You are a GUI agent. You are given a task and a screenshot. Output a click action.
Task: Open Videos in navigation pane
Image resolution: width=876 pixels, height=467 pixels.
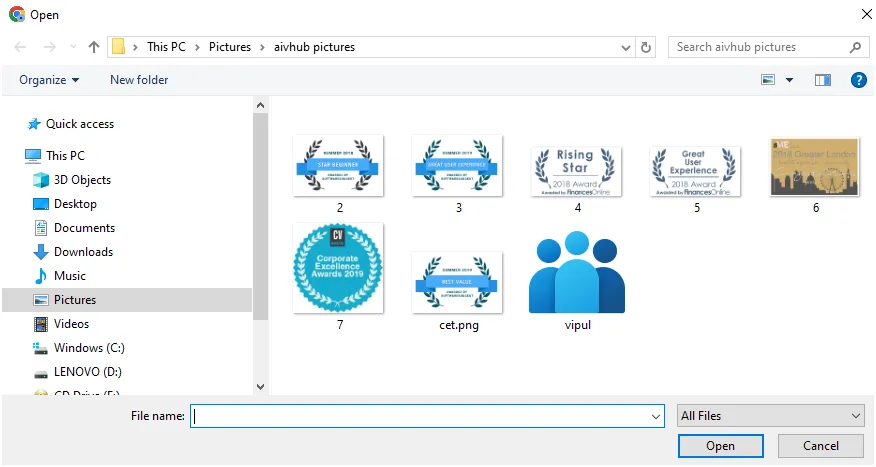pyautogui.click(x=71, y=324)
